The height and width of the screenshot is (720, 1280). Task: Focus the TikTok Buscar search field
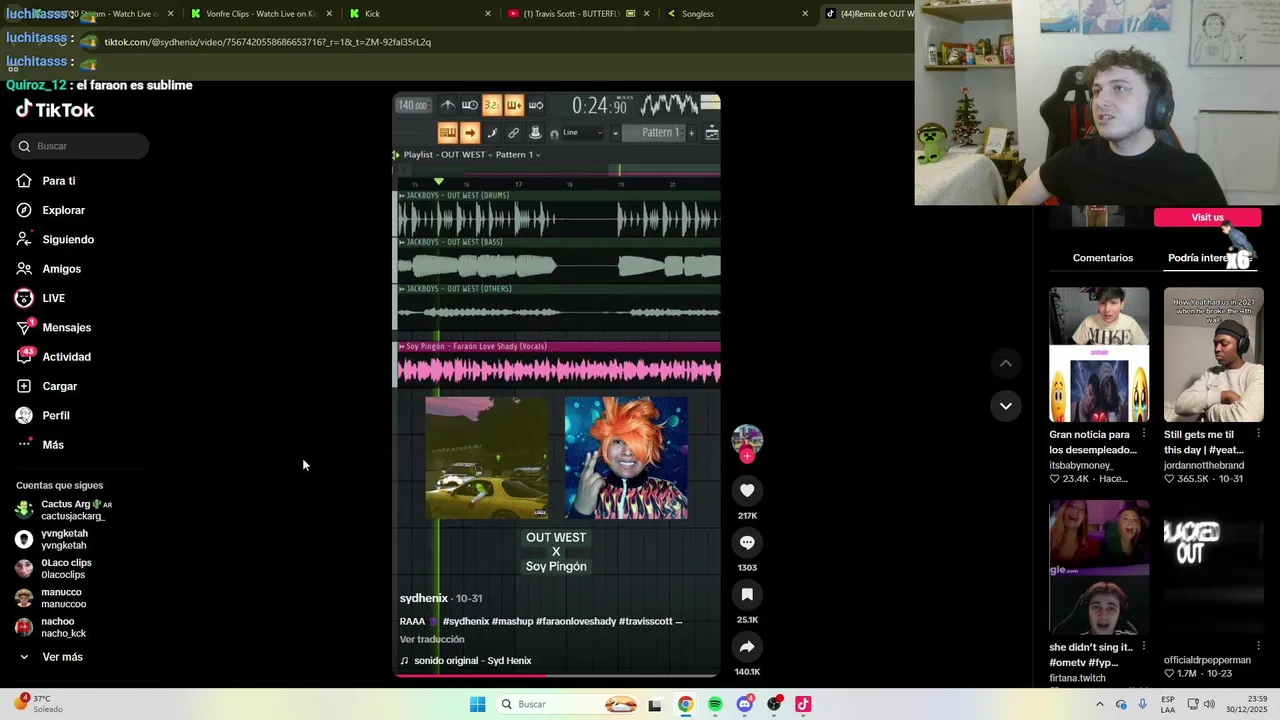(81, 146)
